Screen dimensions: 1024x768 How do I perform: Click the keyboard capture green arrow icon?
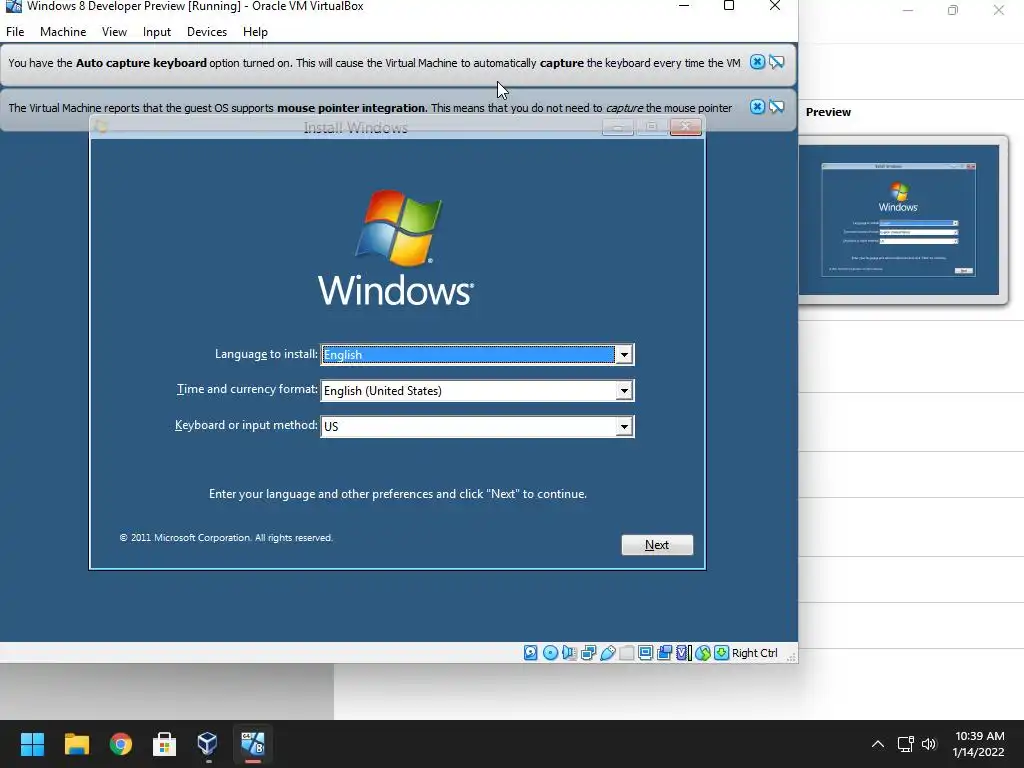721,652
